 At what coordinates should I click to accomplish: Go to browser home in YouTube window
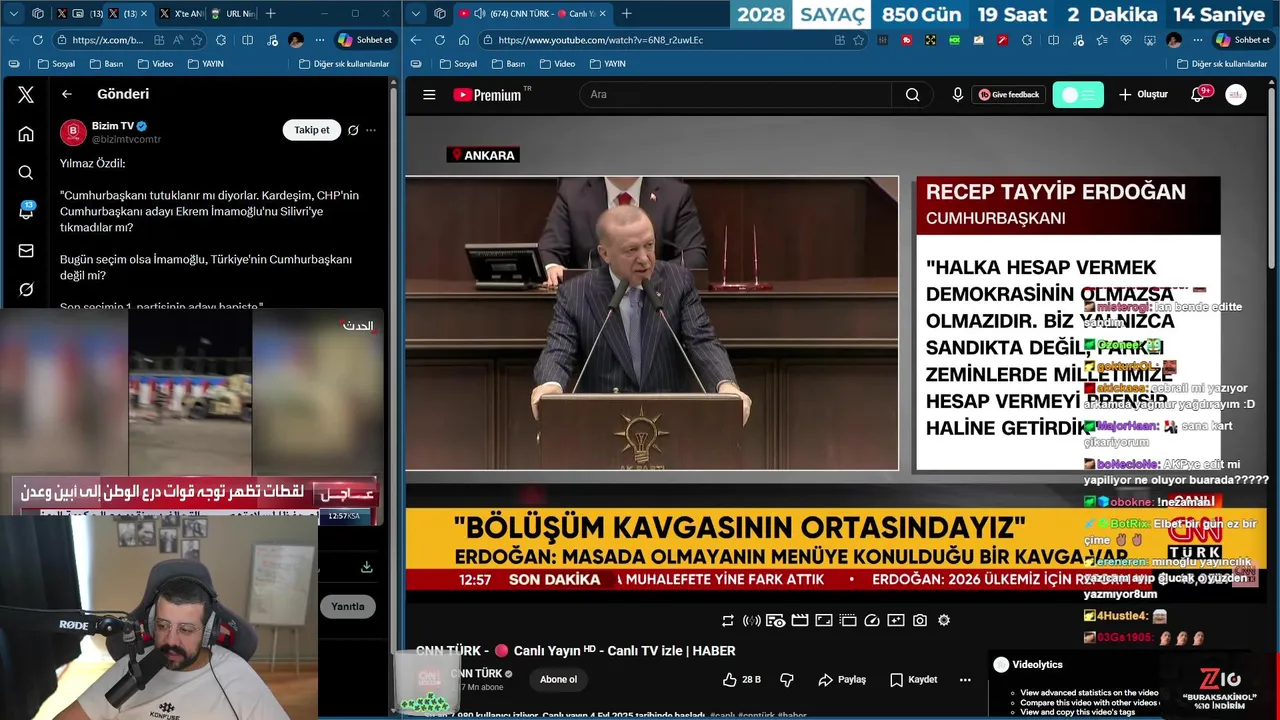coord(464,40)
